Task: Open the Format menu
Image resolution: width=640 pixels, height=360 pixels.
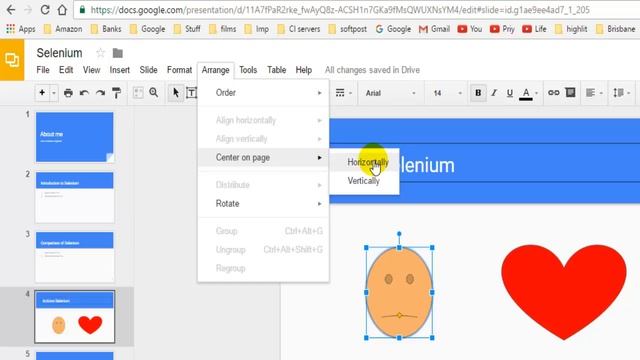Action: 179,70
